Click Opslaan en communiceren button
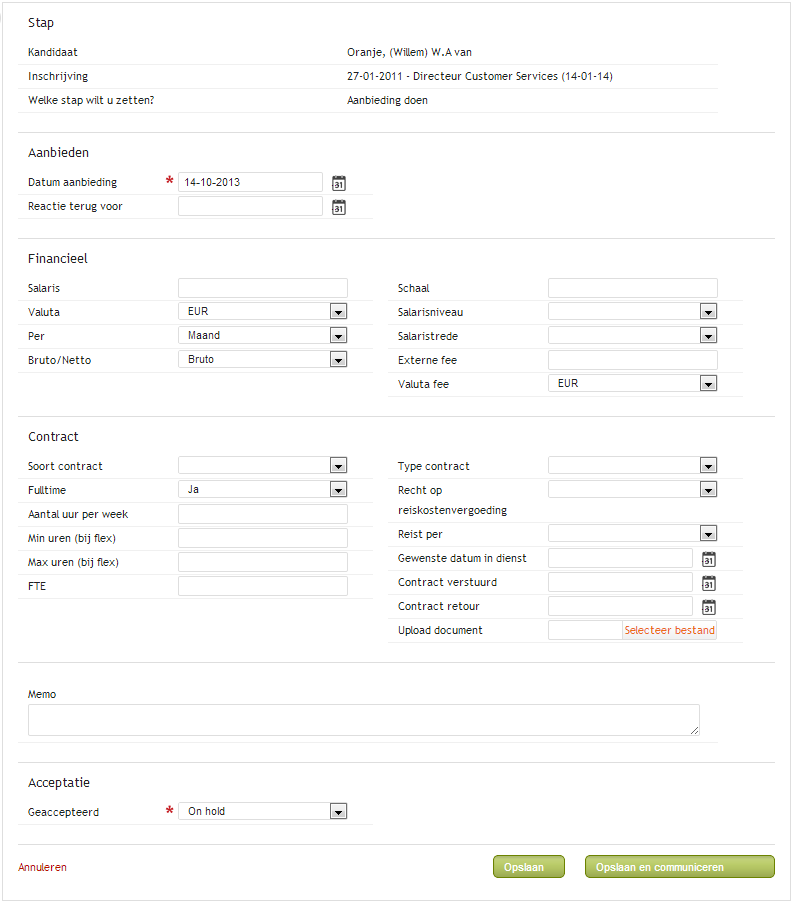This screenshot has height=904, width=793. coord(679,867)
